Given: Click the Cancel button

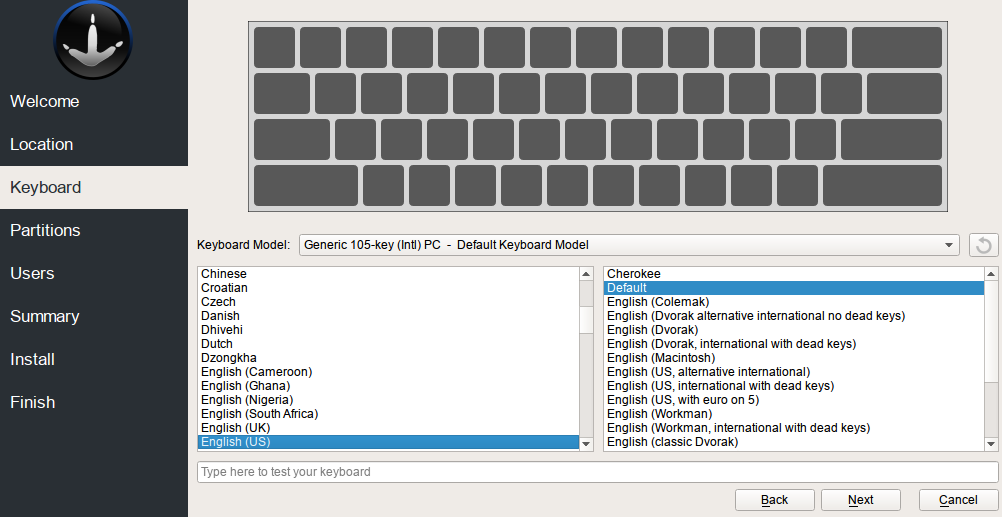Looking at the screenshot, I should point(959,500).
